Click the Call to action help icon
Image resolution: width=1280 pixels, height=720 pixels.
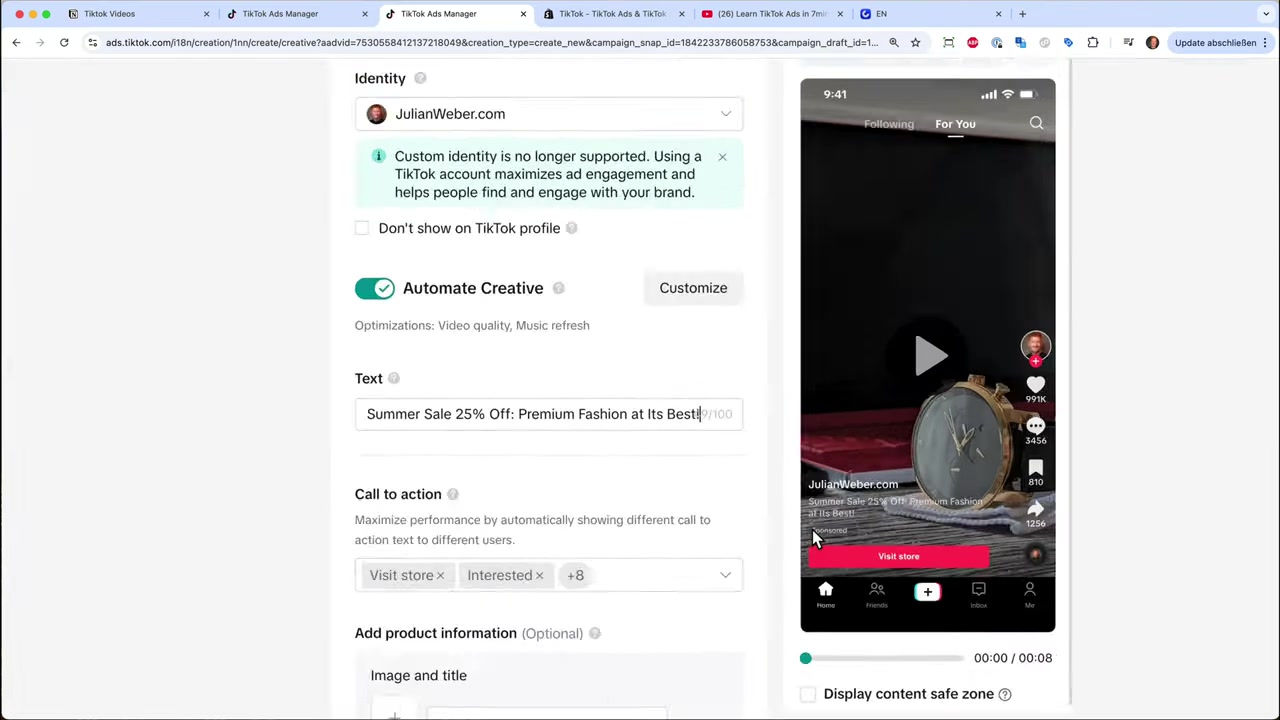pyautogui.click(x=452, y=494)
